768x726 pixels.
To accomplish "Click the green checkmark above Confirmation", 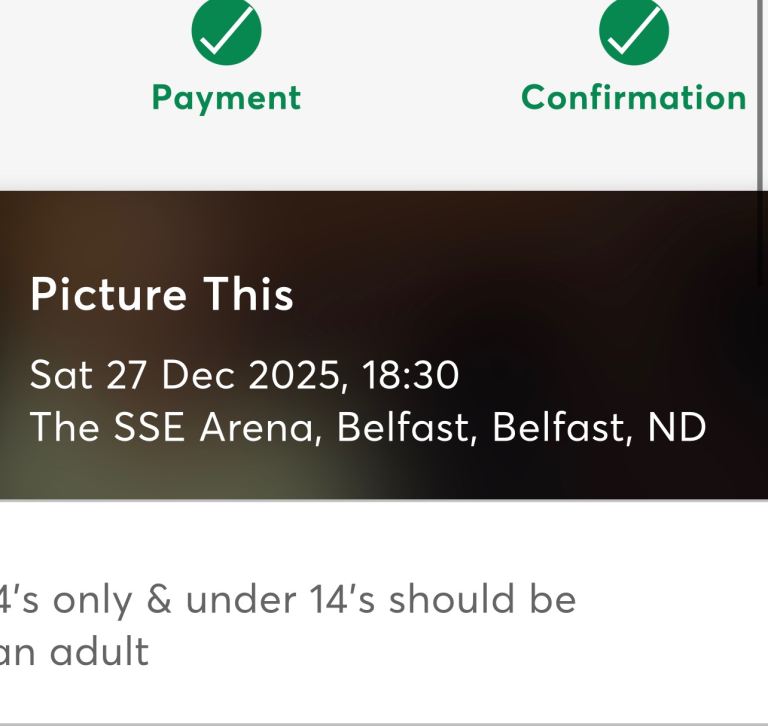I will pos(634,31).
